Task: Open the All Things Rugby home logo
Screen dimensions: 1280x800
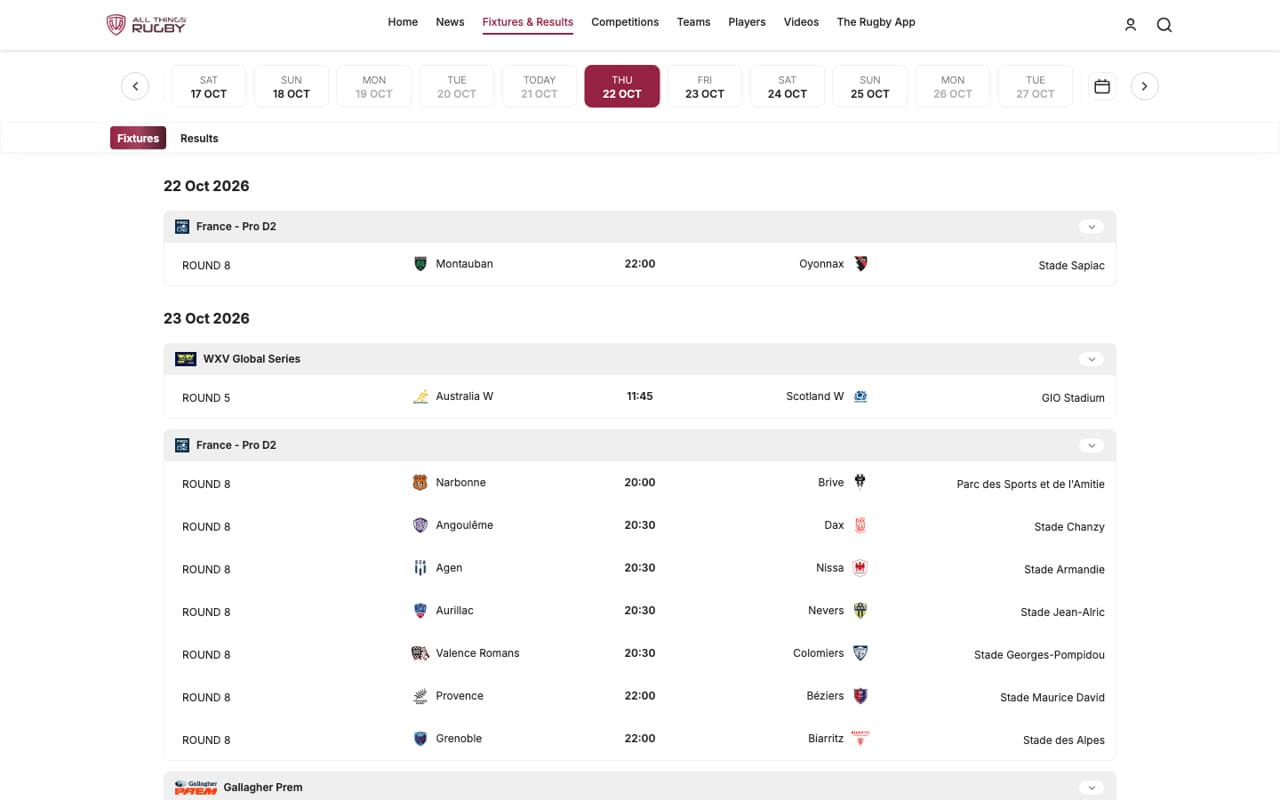Action: (146, 24)
